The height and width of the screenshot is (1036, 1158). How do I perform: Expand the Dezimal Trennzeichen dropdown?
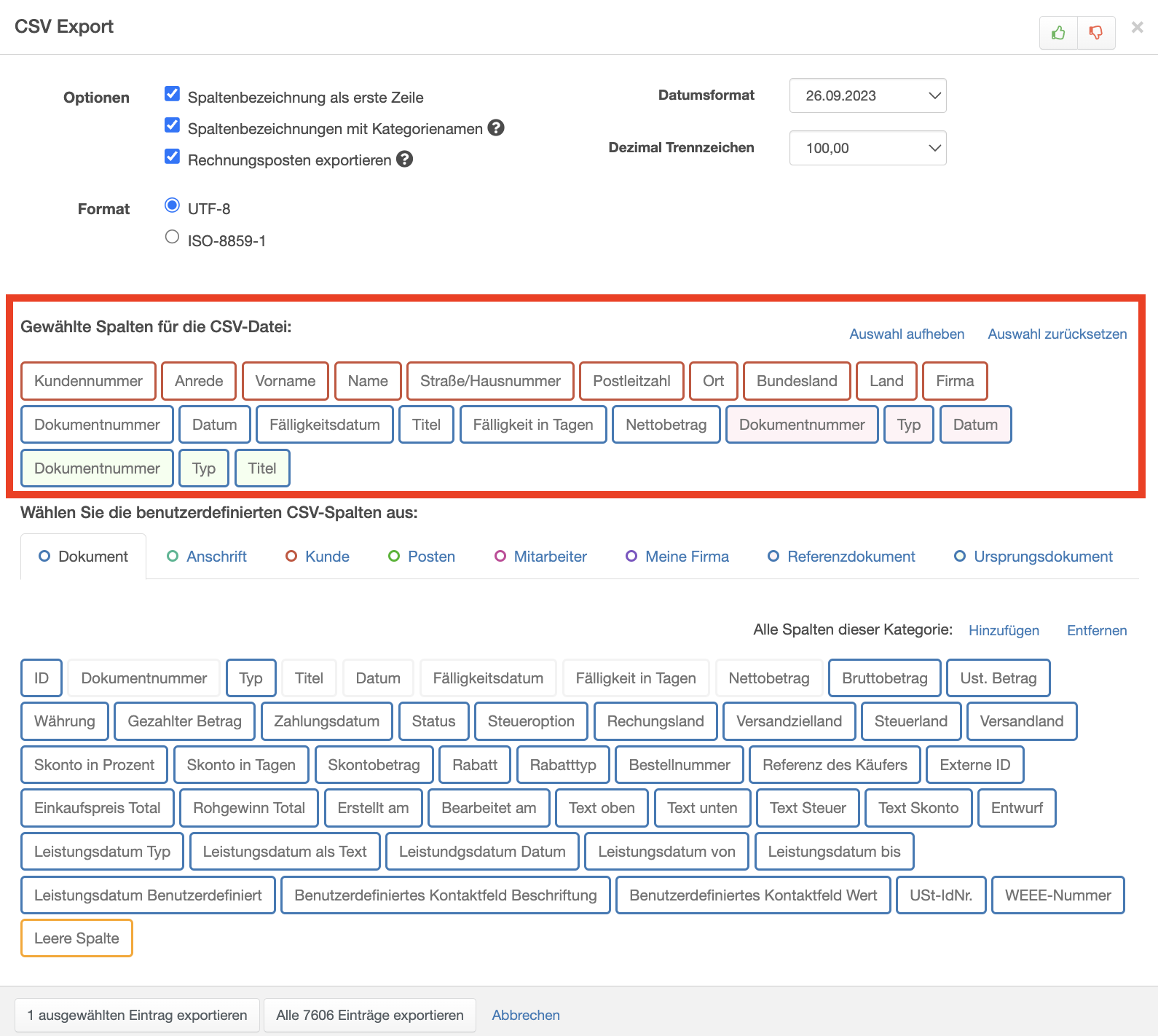coord(867,148)
